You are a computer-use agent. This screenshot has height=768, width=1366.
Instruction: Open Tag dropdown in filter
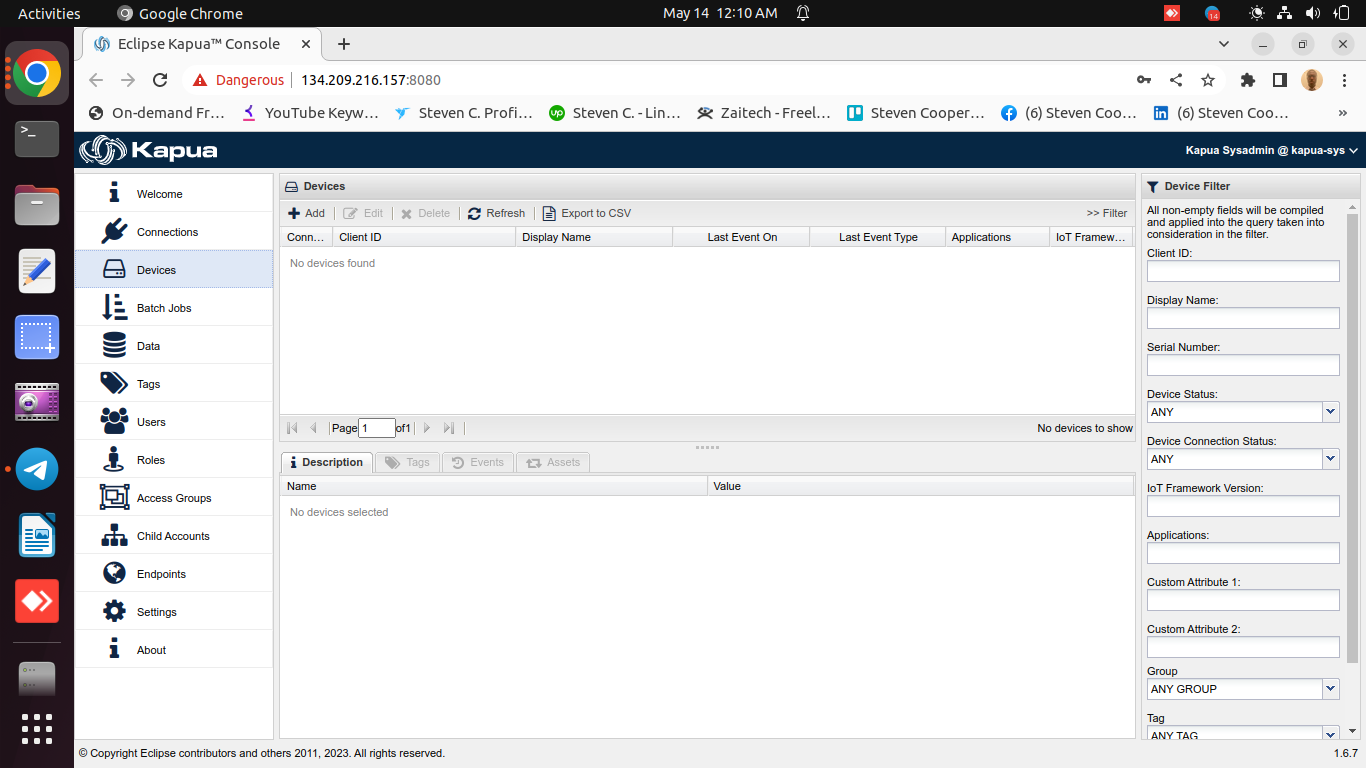point(1330,734)
